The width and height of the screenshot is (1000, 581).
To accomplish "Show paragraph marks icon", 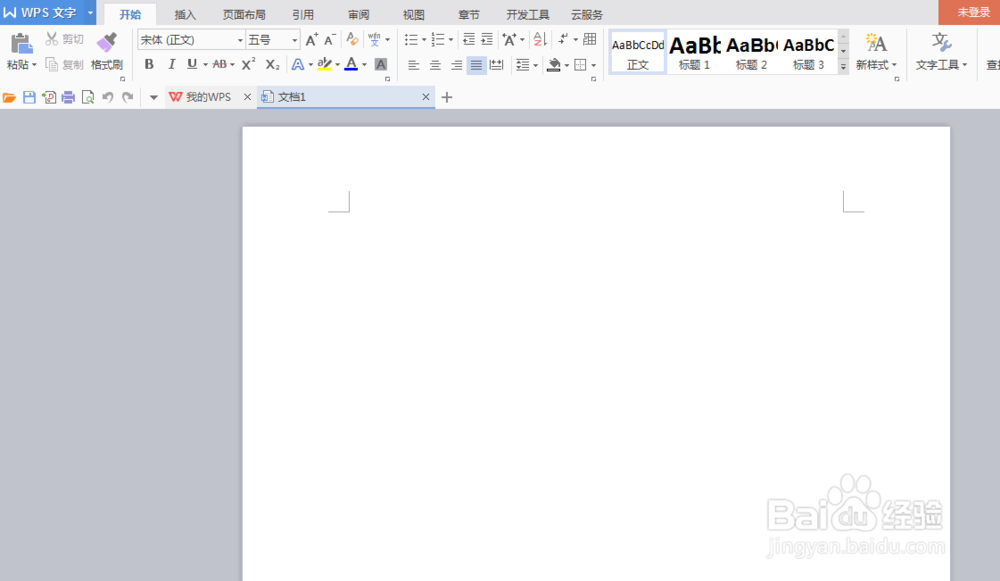I will click(x=562, y=40).
